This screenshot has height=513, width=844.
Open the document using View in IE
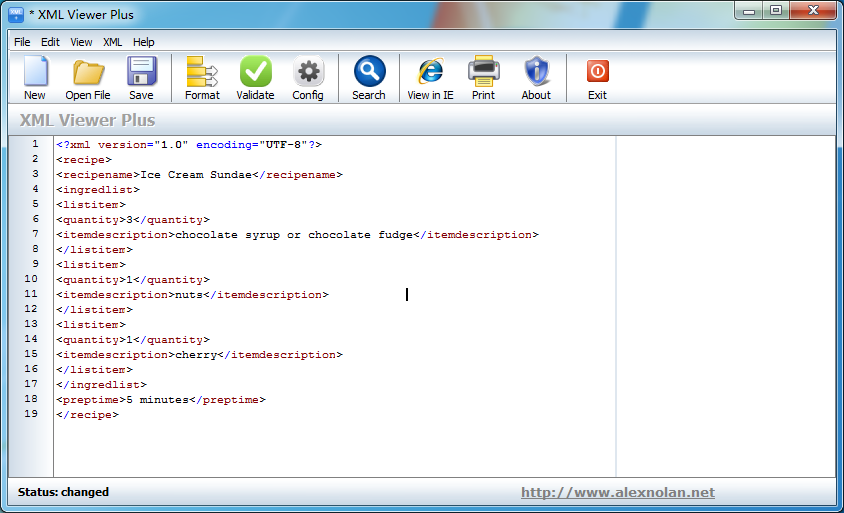tap(430, 78)
